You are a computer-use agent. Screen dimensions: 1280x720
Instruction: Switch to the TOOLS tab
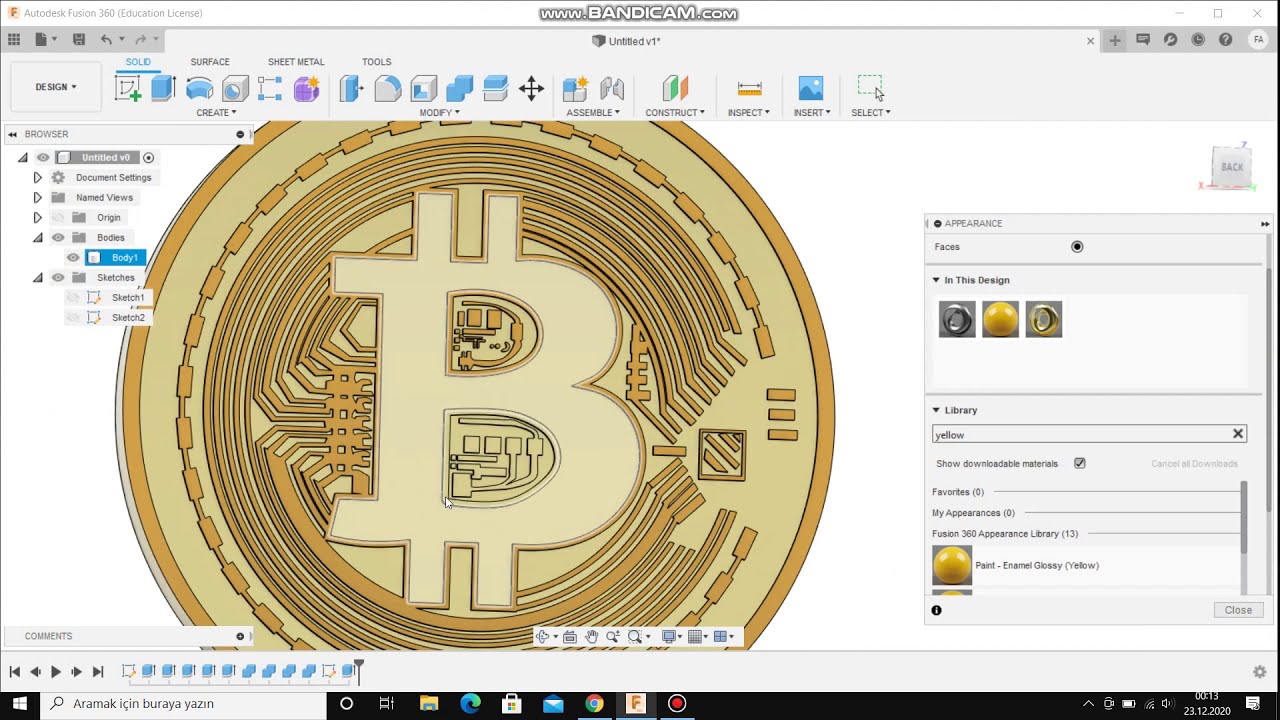tap(377, 62)
